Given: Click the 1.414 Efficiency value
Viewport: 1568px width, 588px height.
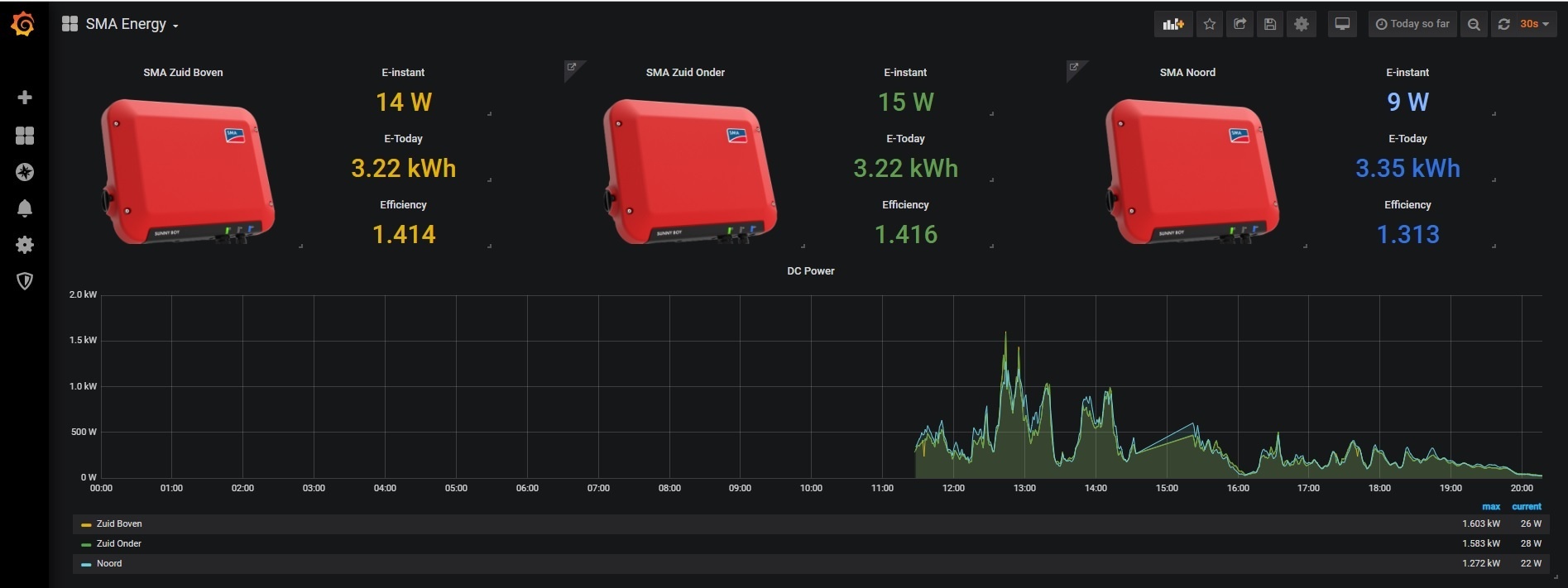Looking at the screenshot, I should [x=404, y=235].
